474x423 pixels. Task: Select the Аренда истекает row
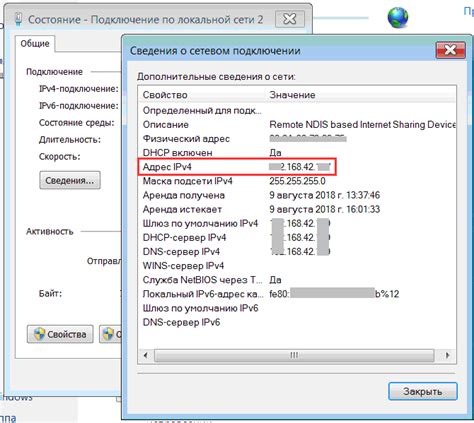(297, 209)
